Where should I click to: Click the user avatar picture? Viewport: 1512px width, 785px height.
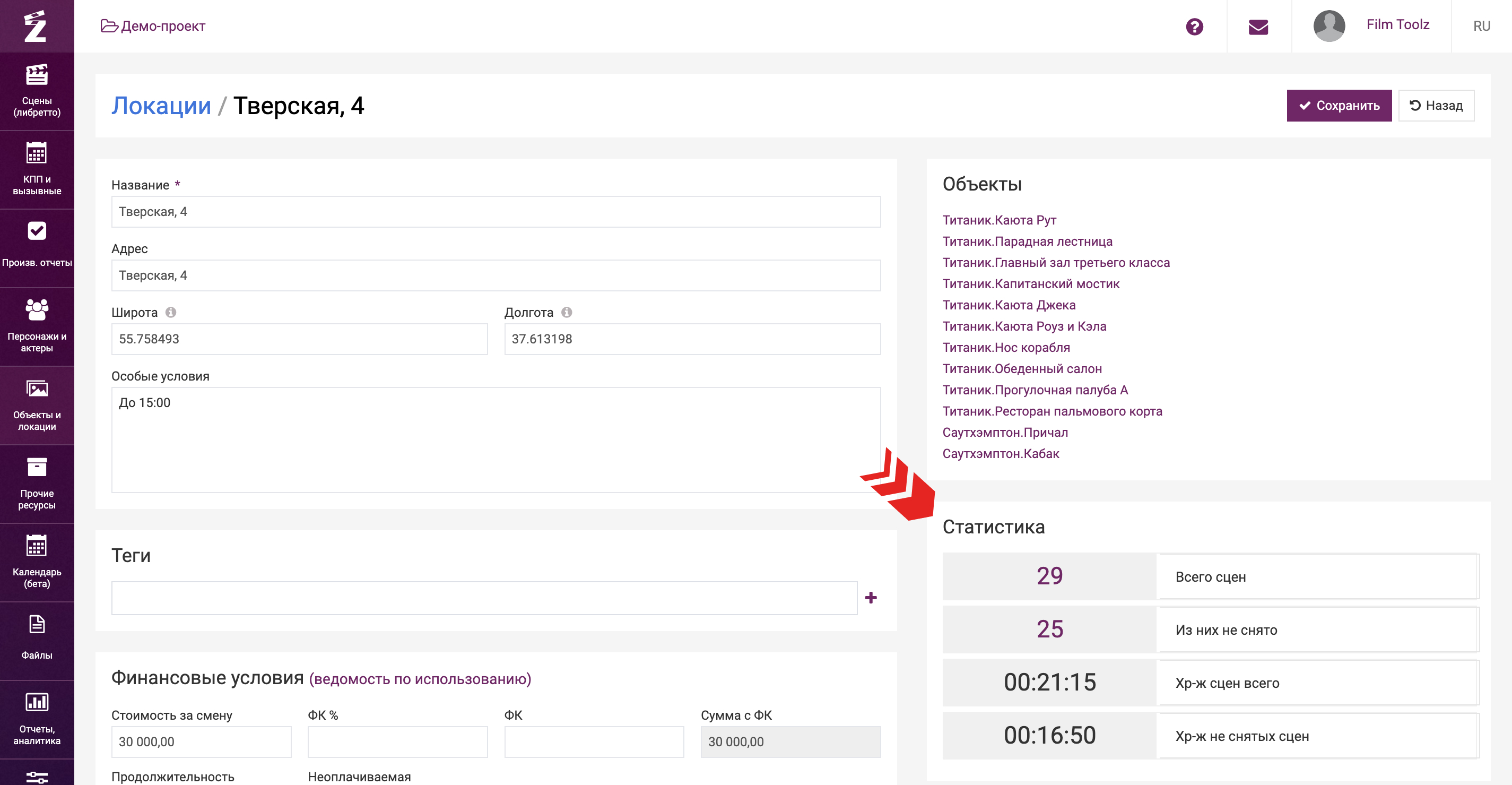coord(1329,26)
